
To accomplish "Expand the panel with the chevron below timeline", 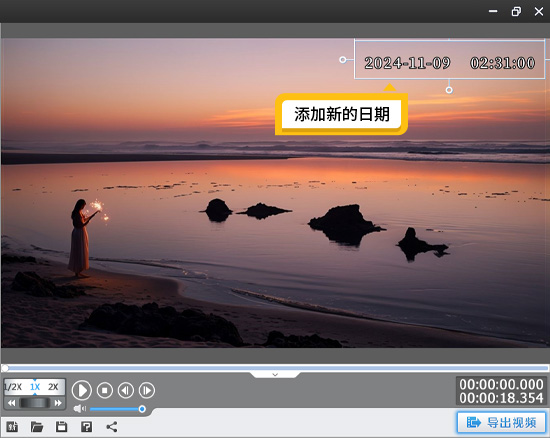I will 275,375.
